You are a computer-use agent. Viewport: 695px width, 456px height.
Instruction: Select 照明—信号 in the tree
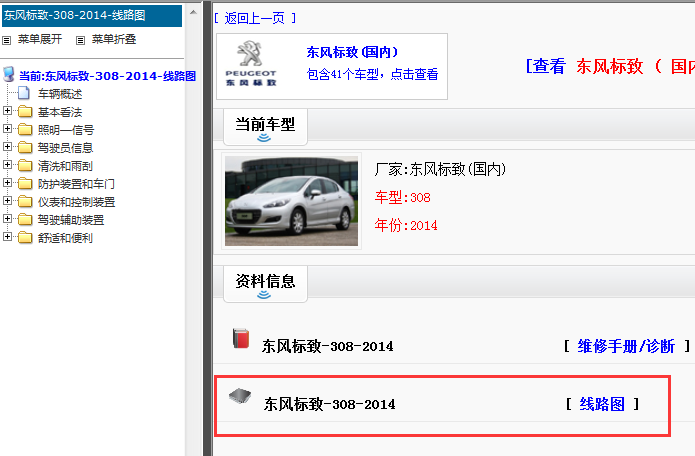tap(66, 130)
